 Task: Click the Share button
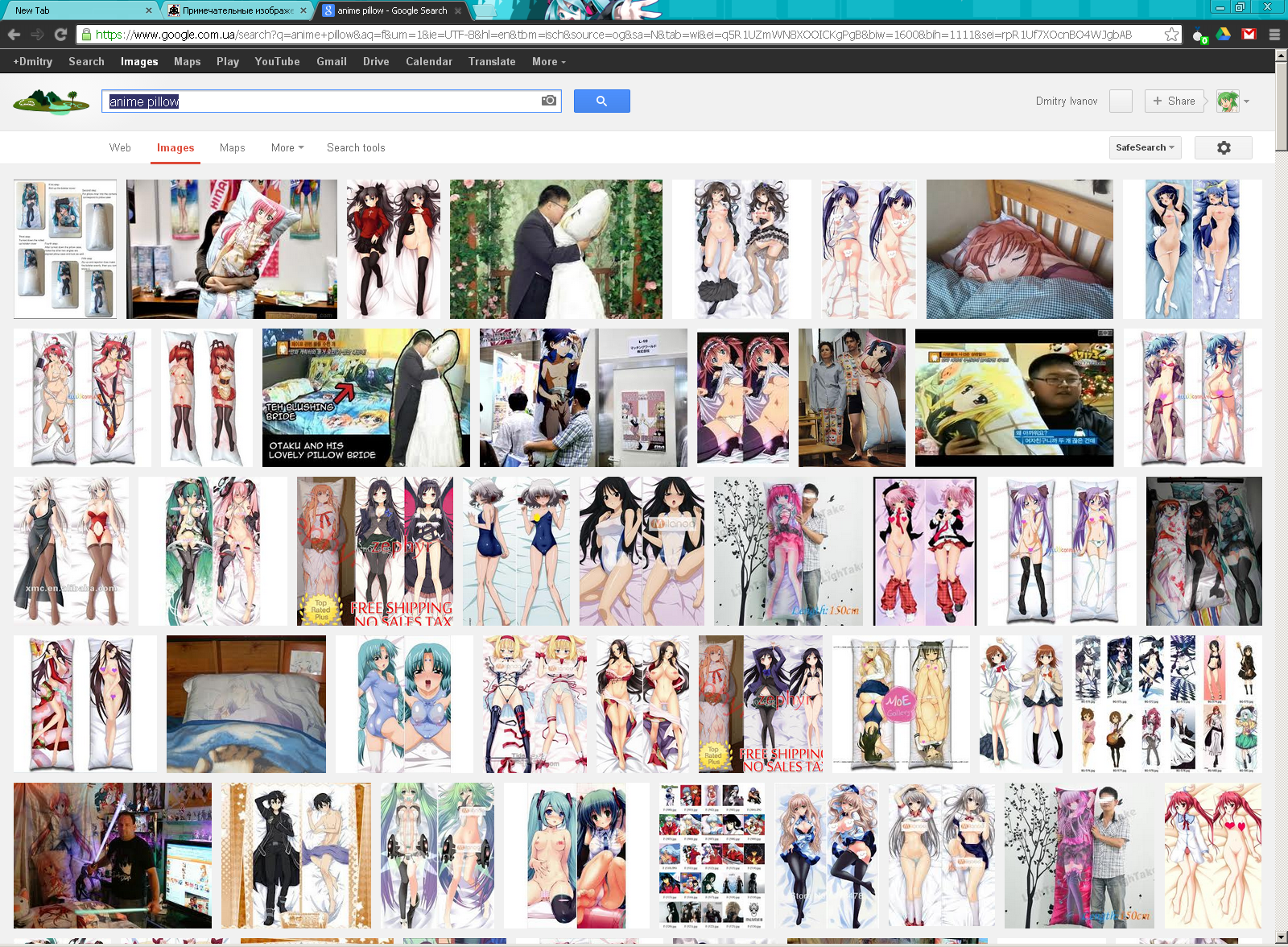[x=1174, y=101]
